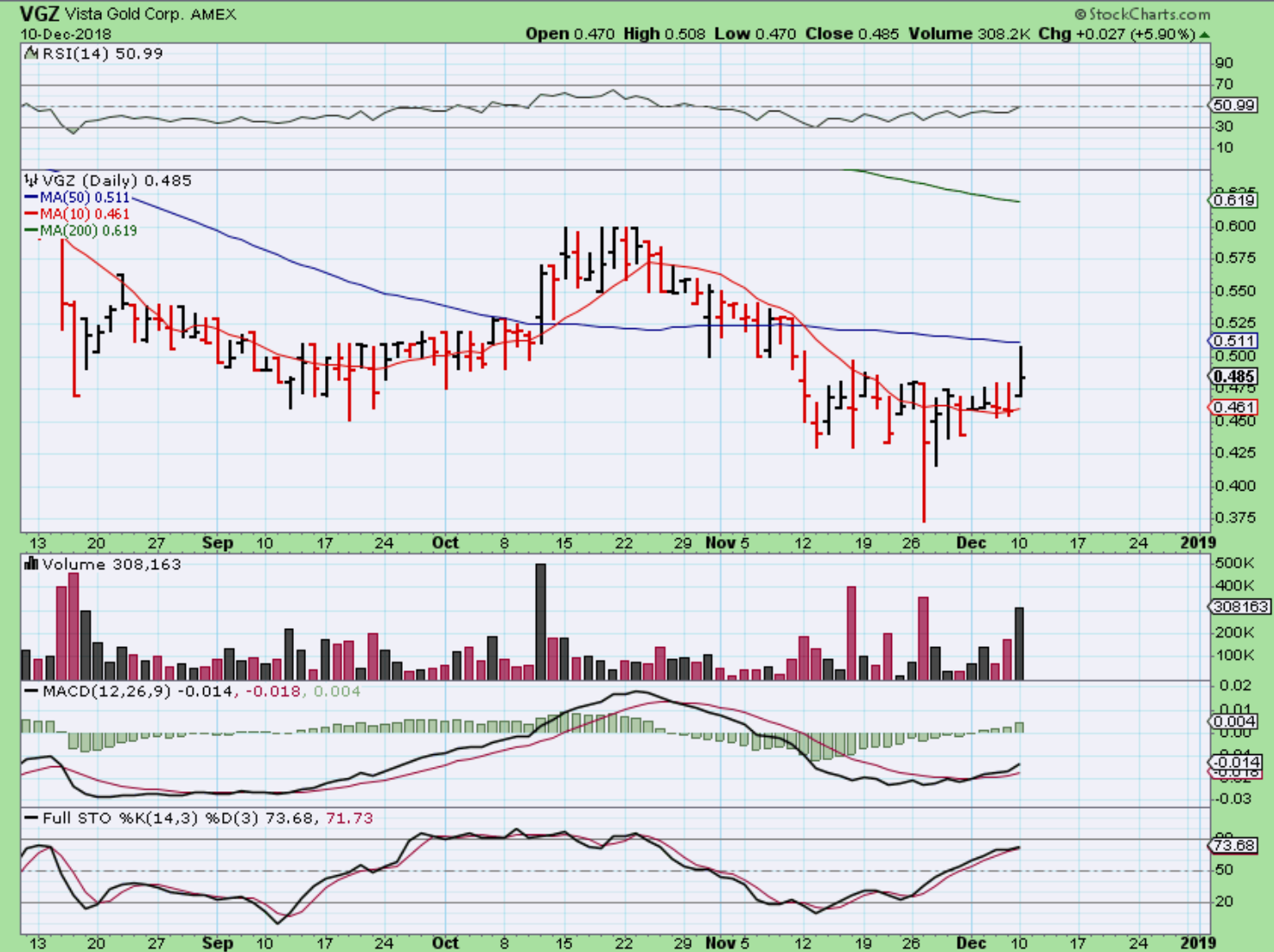Viewport: 1274px width, 952px height.
Task: Click the StockCharts.com copyright logo
Action: coord(1142,14)
